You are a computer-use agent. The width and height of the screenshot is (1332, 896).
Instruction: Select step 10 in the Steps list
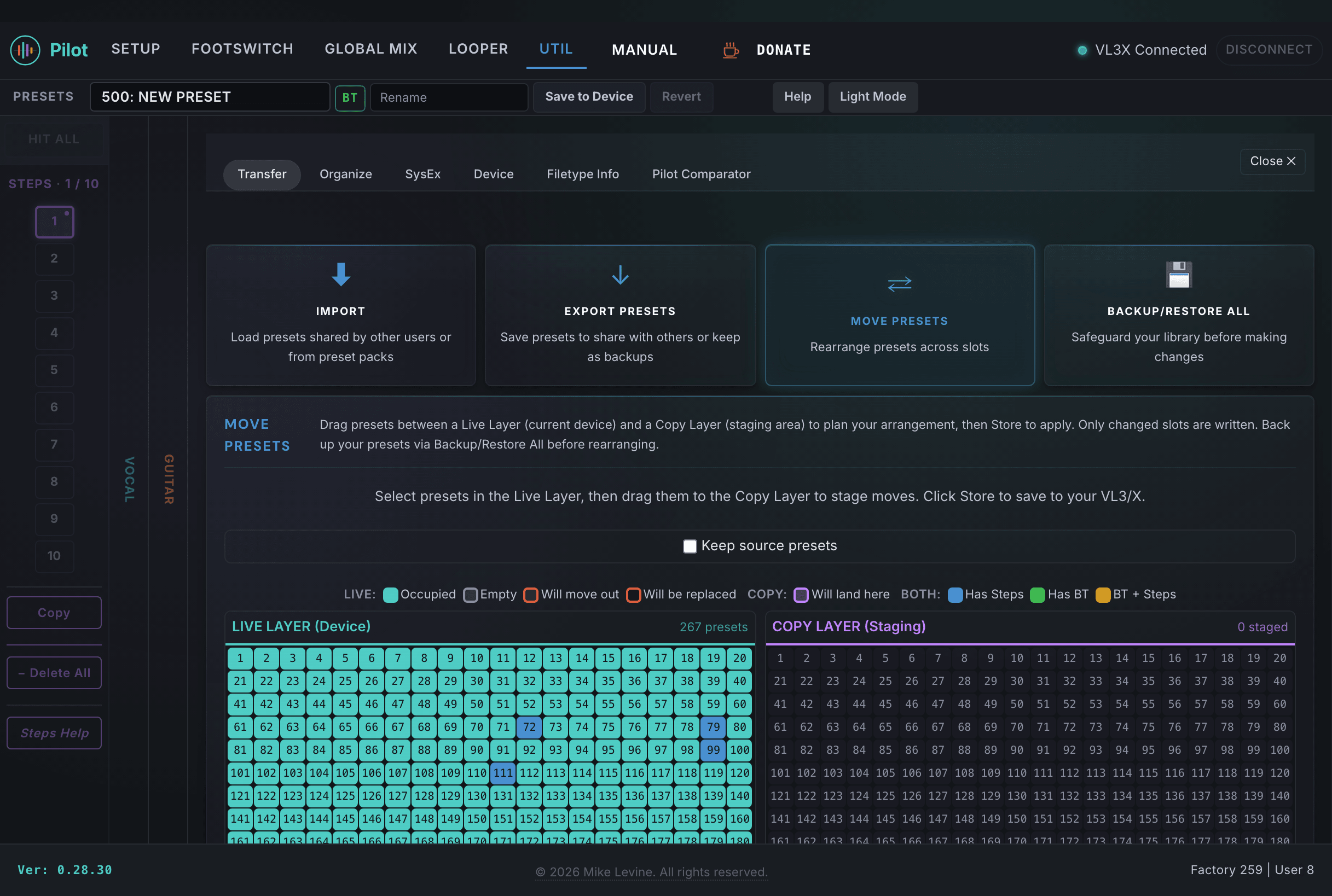(54, 556)
